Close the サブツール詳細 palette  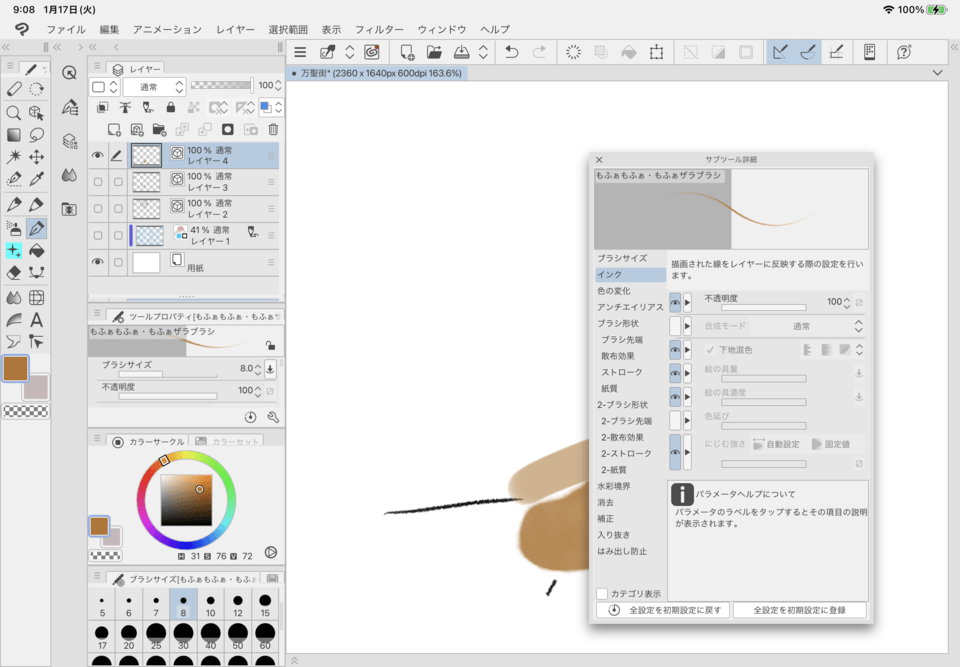coord(599,159)
